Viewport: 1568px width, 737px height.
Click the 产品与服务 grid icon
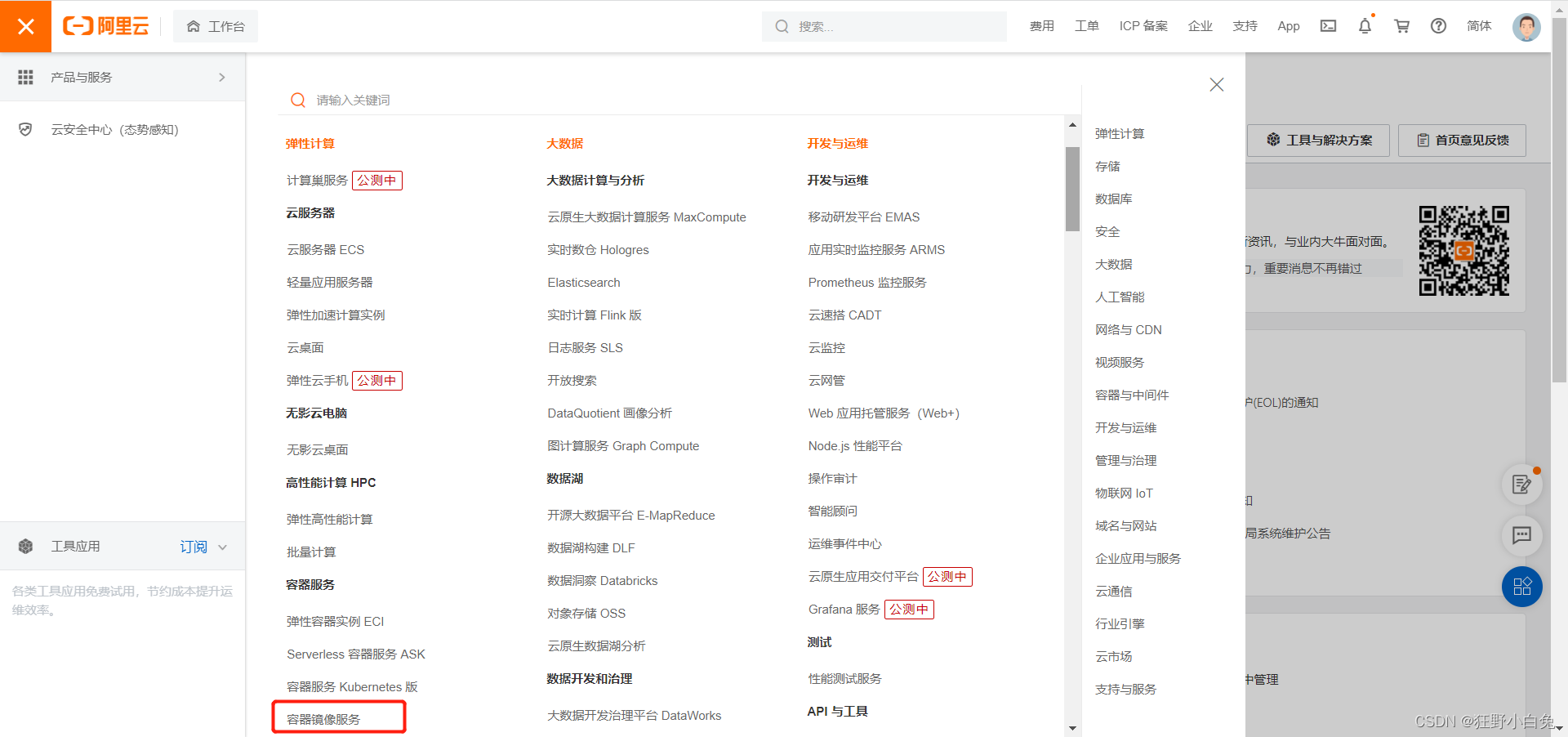tap(26, 77)
